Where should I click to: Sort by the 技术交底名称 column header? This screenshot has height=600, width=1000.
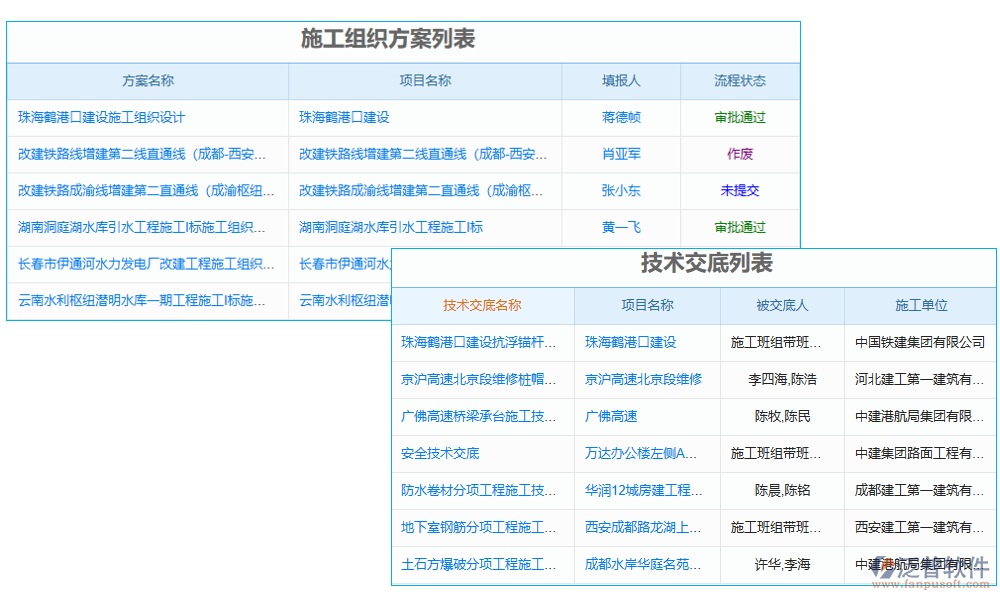[x=483, y=306]
